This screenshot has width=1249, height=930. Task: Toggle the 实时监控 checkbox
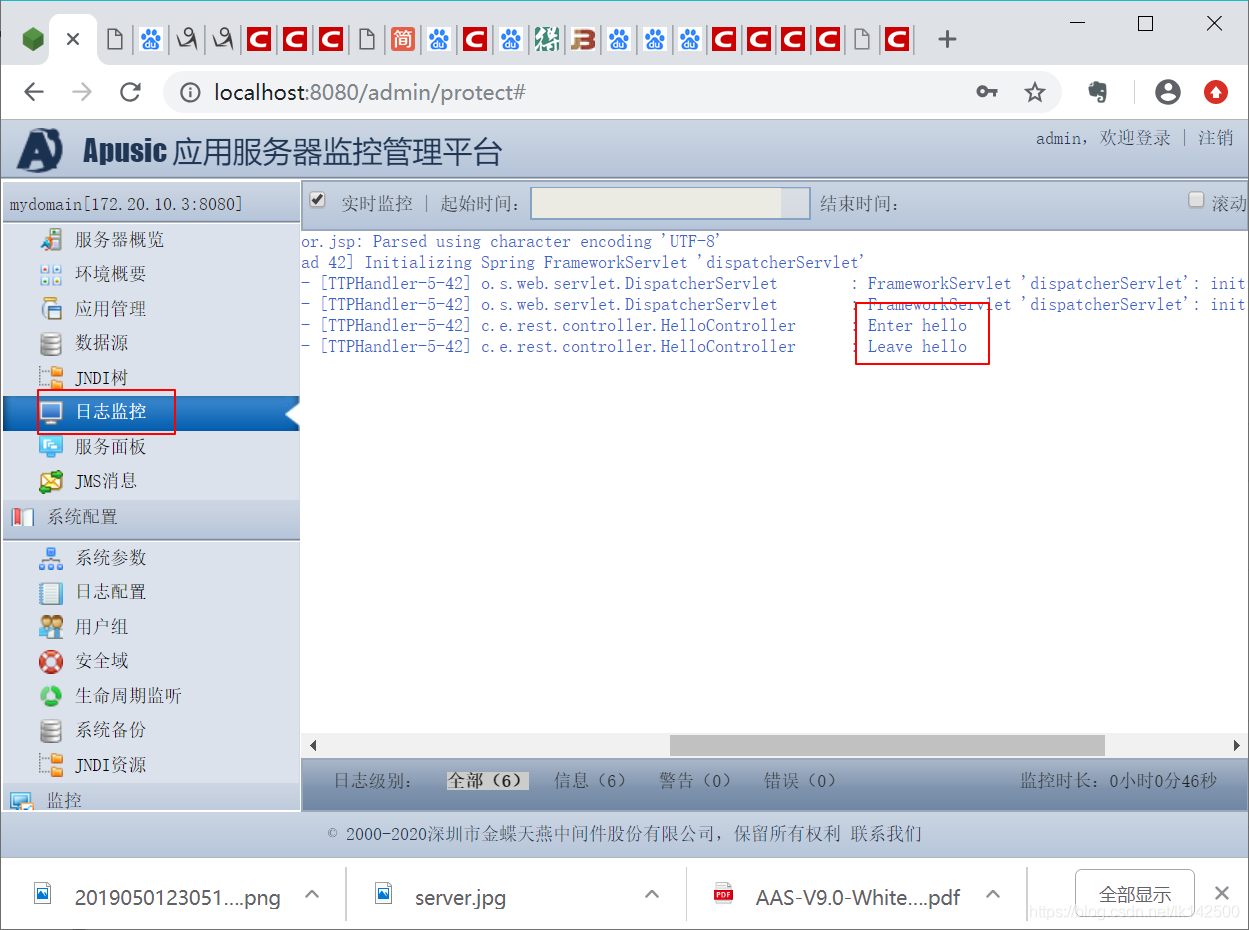tap(318, 200)
